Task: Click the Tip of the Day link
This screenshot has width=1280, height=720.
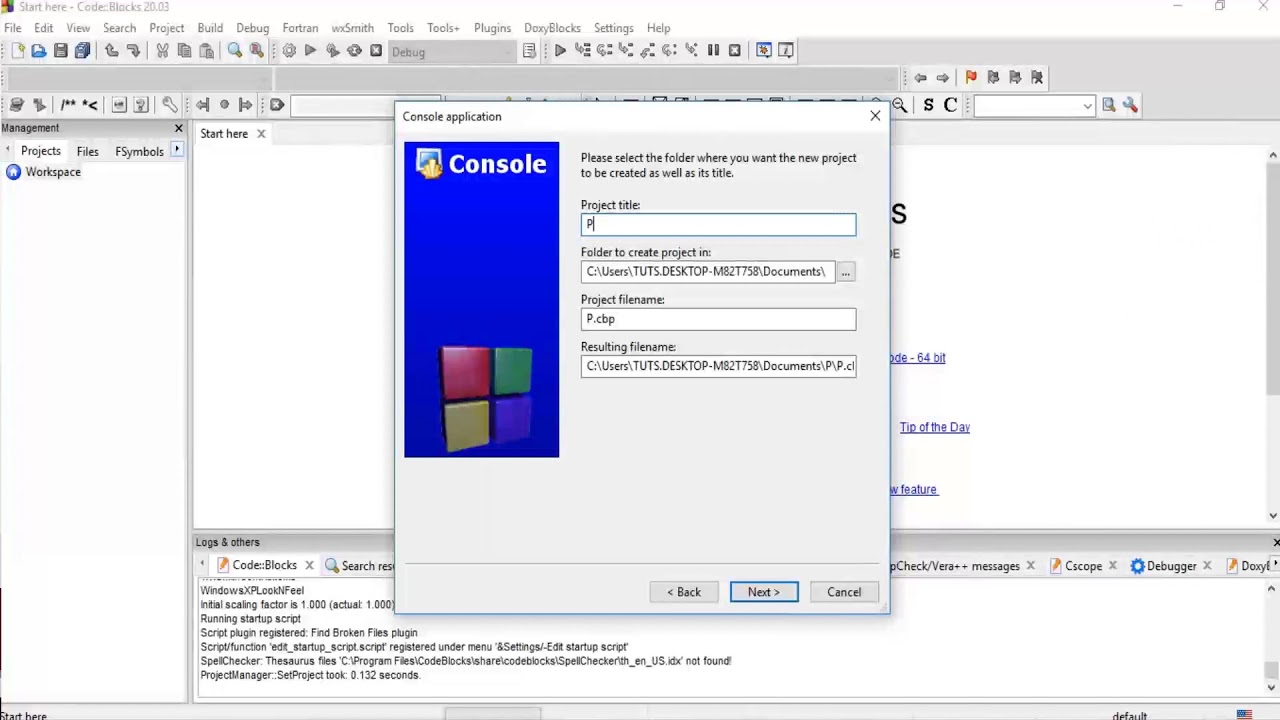Action: pos(934,427)
